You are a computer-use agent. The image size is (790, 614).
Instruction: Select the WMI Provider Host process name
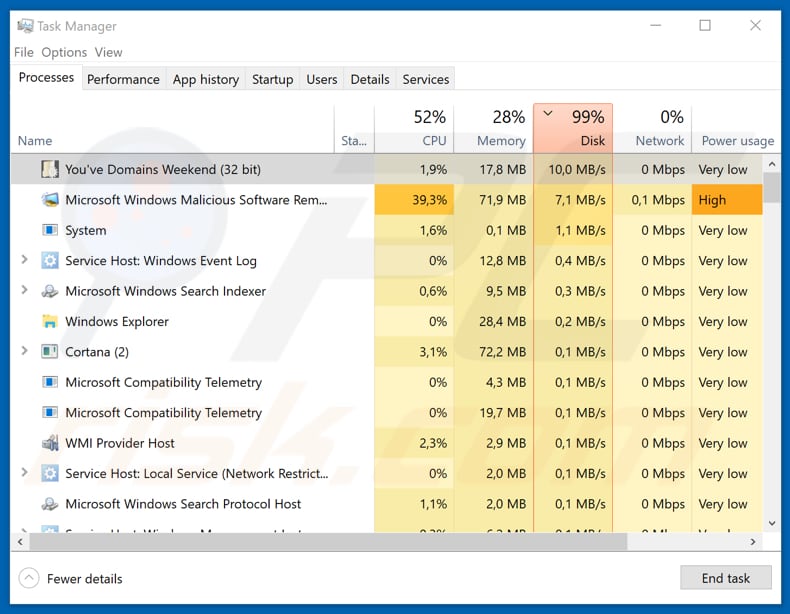pyautogui.click(x=120, y=443)
